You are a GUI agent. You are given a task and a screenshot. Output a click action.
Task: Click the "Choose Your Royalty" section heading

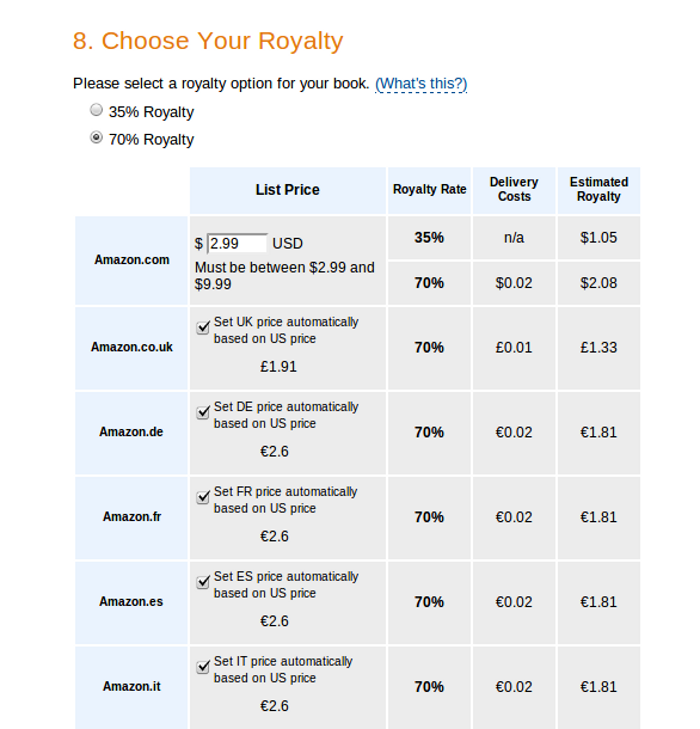pos(208,41)
